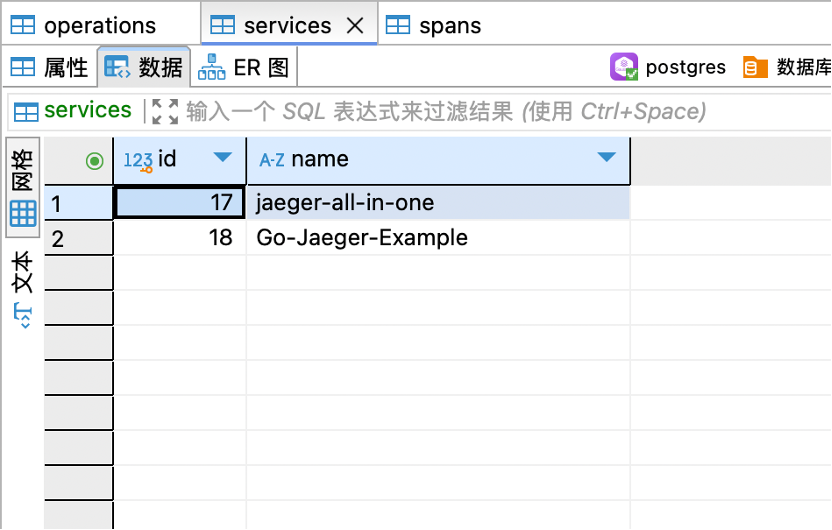Select row header number 2
This screenshot has width=832, height=530.
pos(58,238)
